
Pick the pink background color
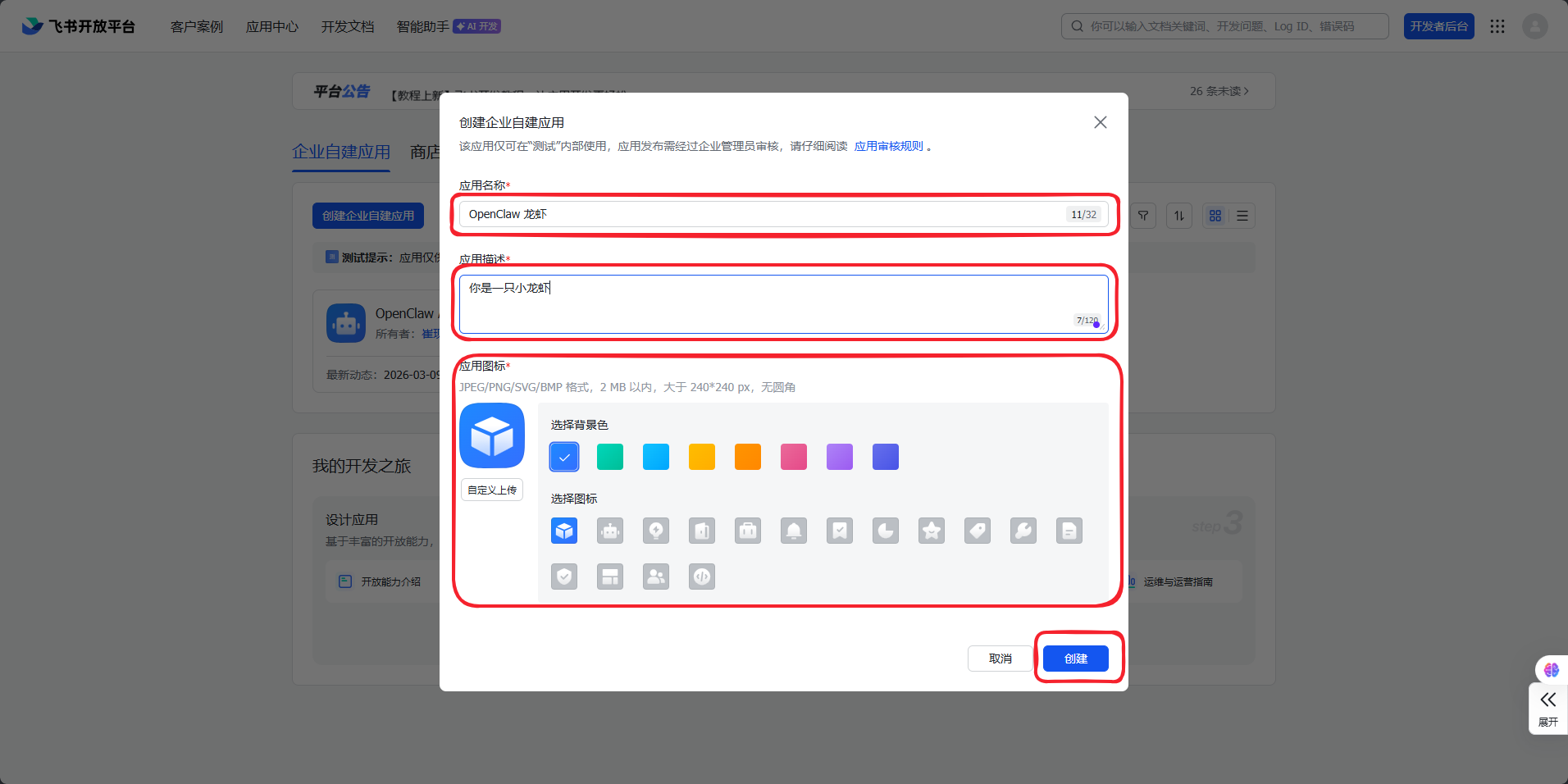click(794, 457)
